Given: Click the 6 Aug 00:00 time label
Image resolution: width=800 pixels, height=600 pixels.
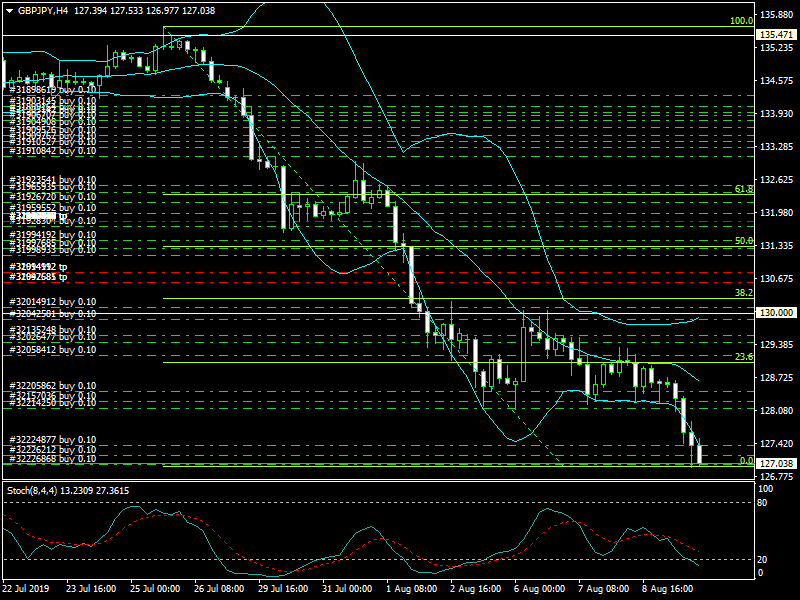Looking at the screenshot, I should (x=539, y=589).
